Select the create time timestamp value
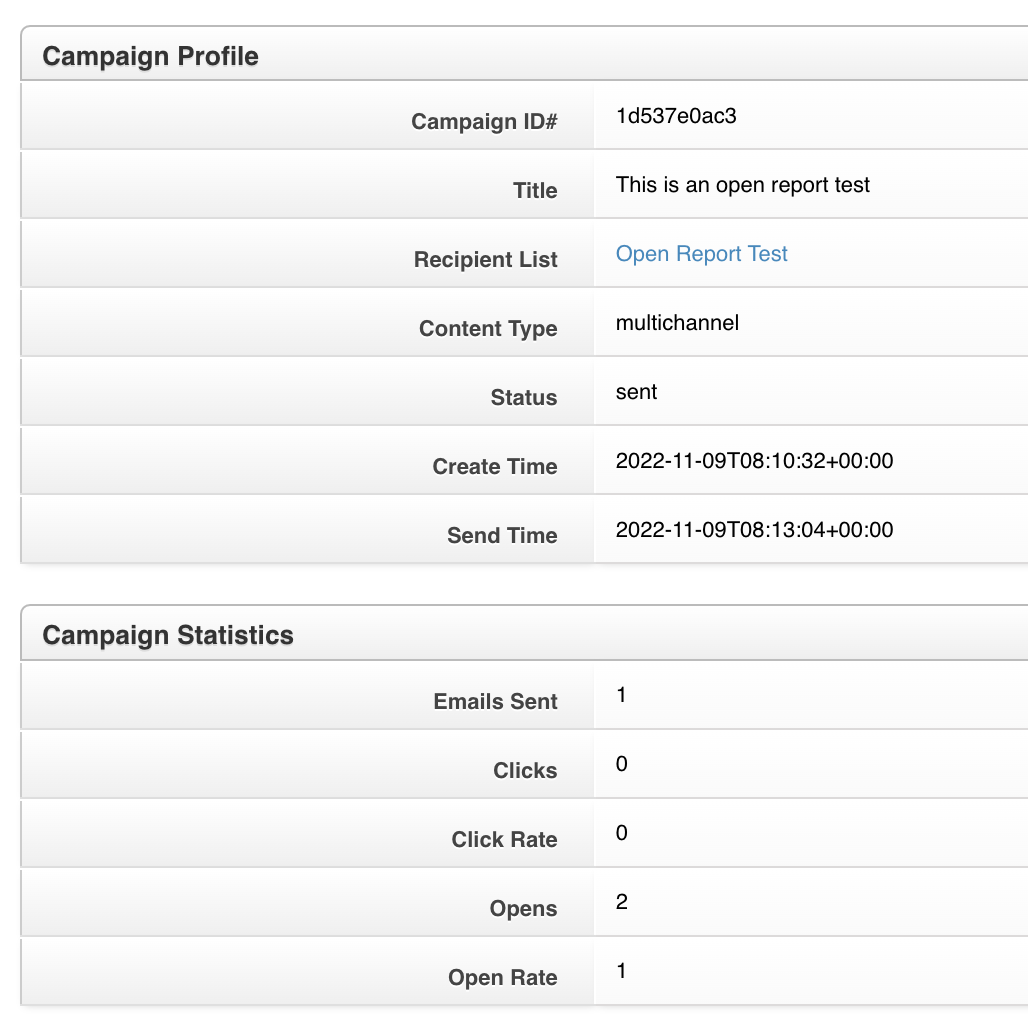Screen dimensions: 1028x1032 click(x=754, y=461)
